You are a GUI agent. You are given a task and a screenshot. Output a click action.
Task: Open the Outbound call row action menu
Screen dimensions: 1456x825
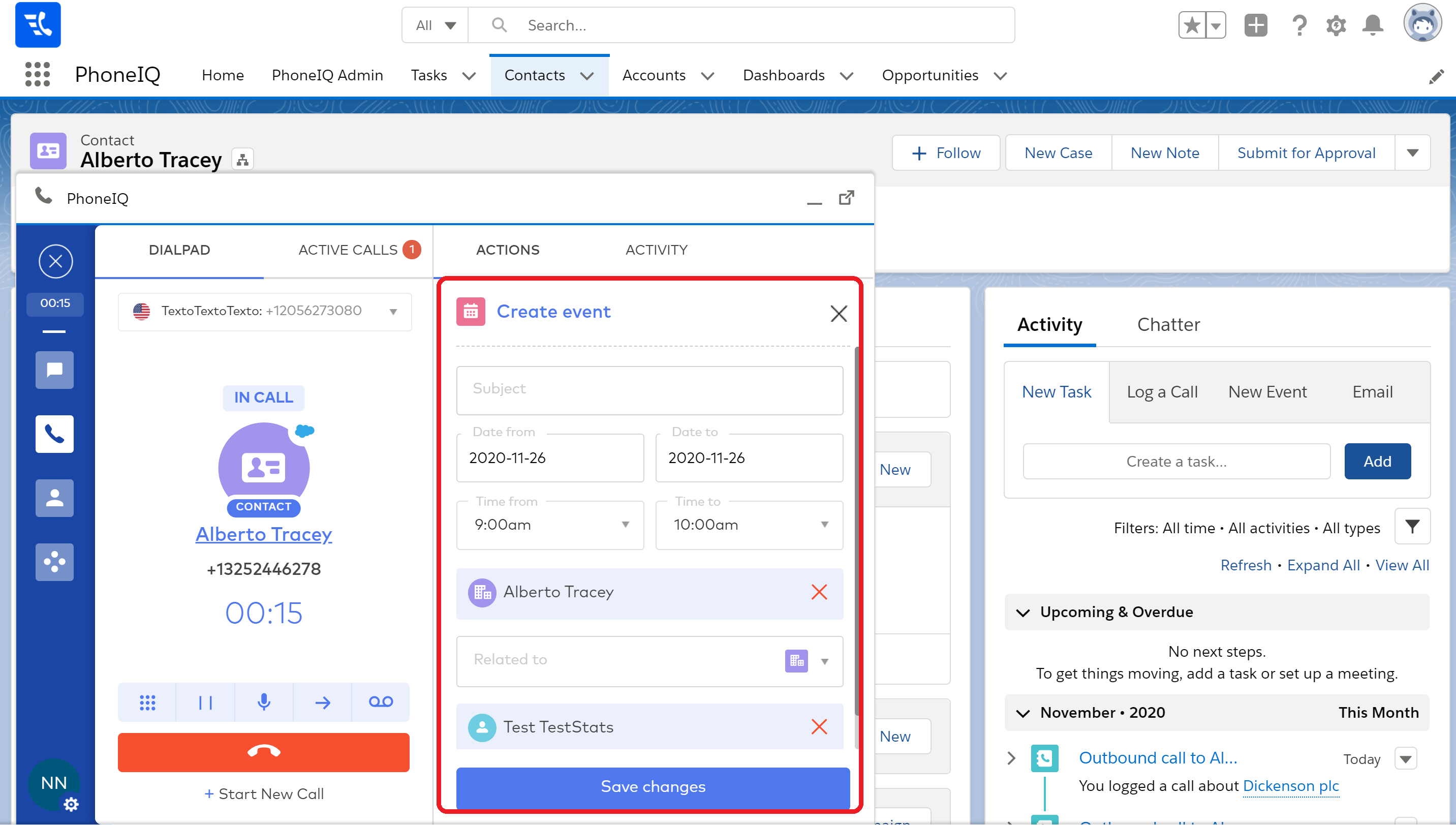coord(1406,759)
